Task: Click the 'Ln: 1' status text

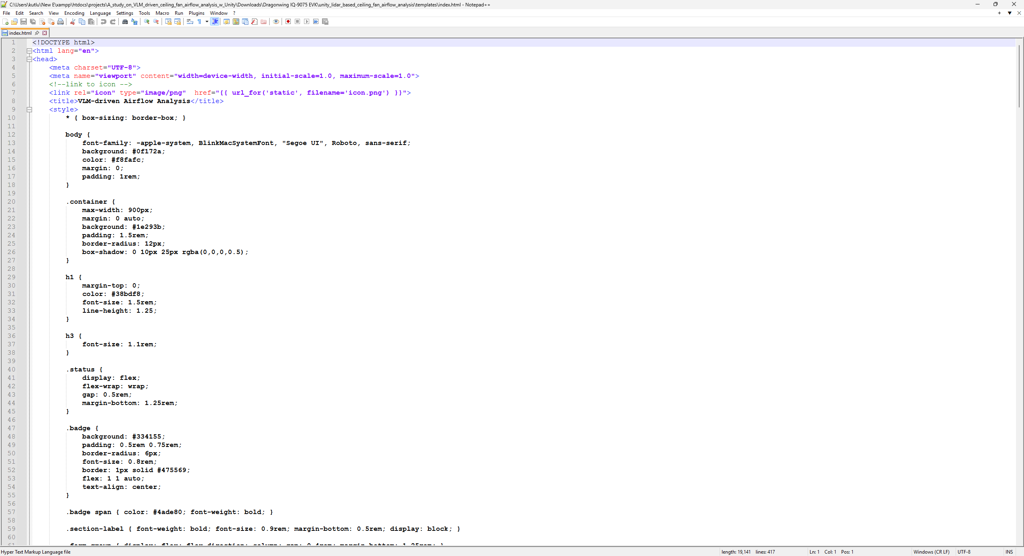Action: click(814, 552)
